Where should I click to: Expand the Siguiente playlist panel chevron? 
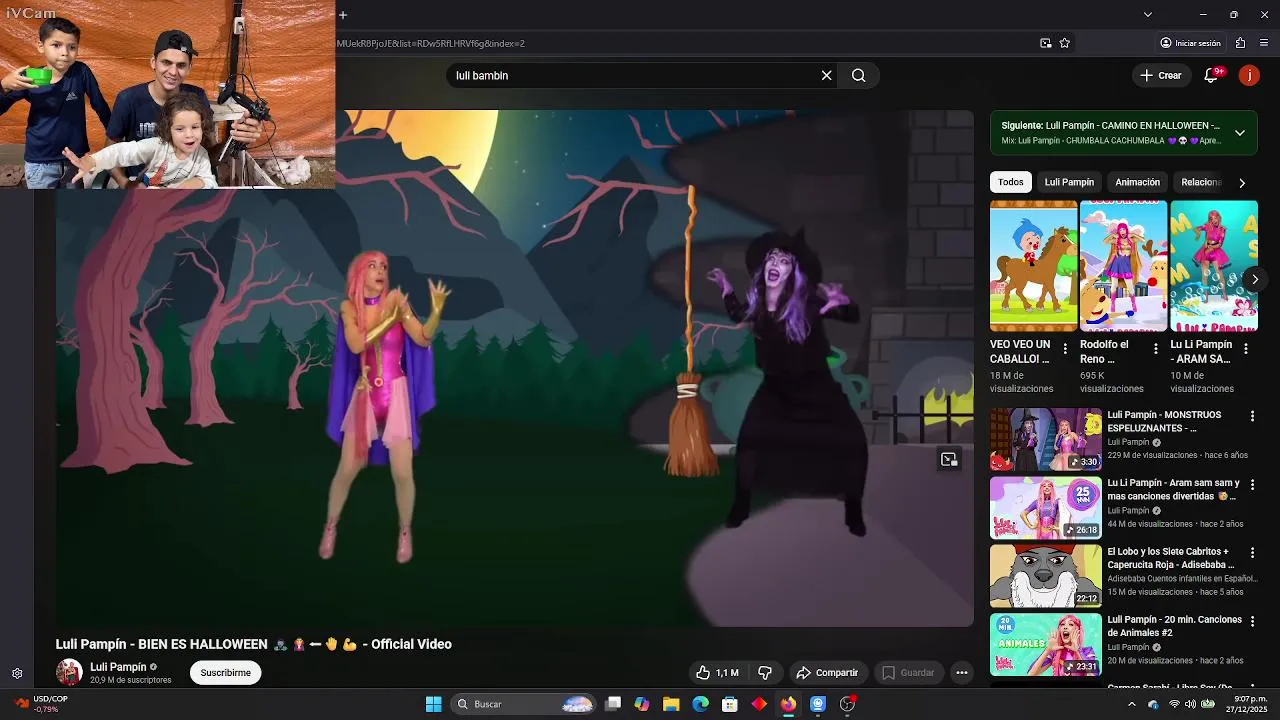pyautogui.click(x=1240, y=133)
